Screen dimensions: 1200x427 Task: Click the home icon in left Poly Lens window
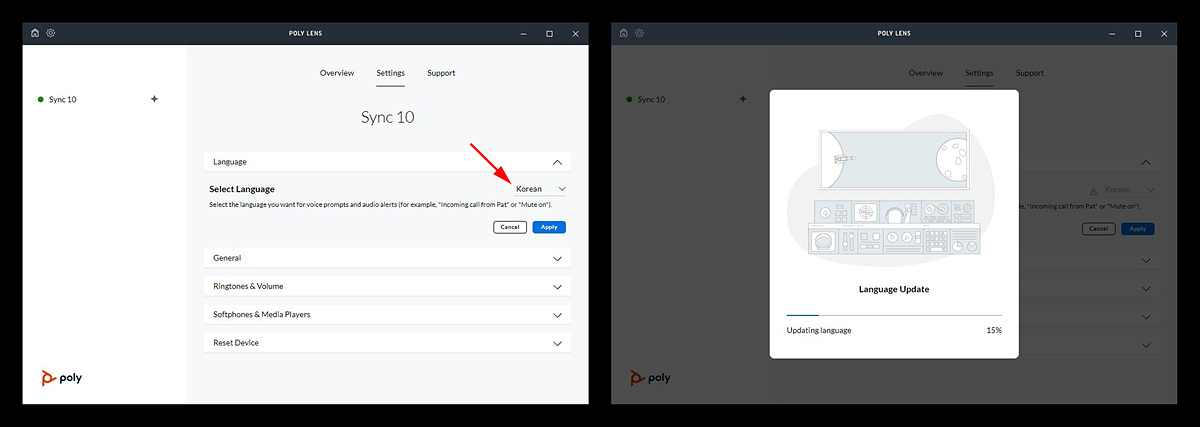(35, 33)
